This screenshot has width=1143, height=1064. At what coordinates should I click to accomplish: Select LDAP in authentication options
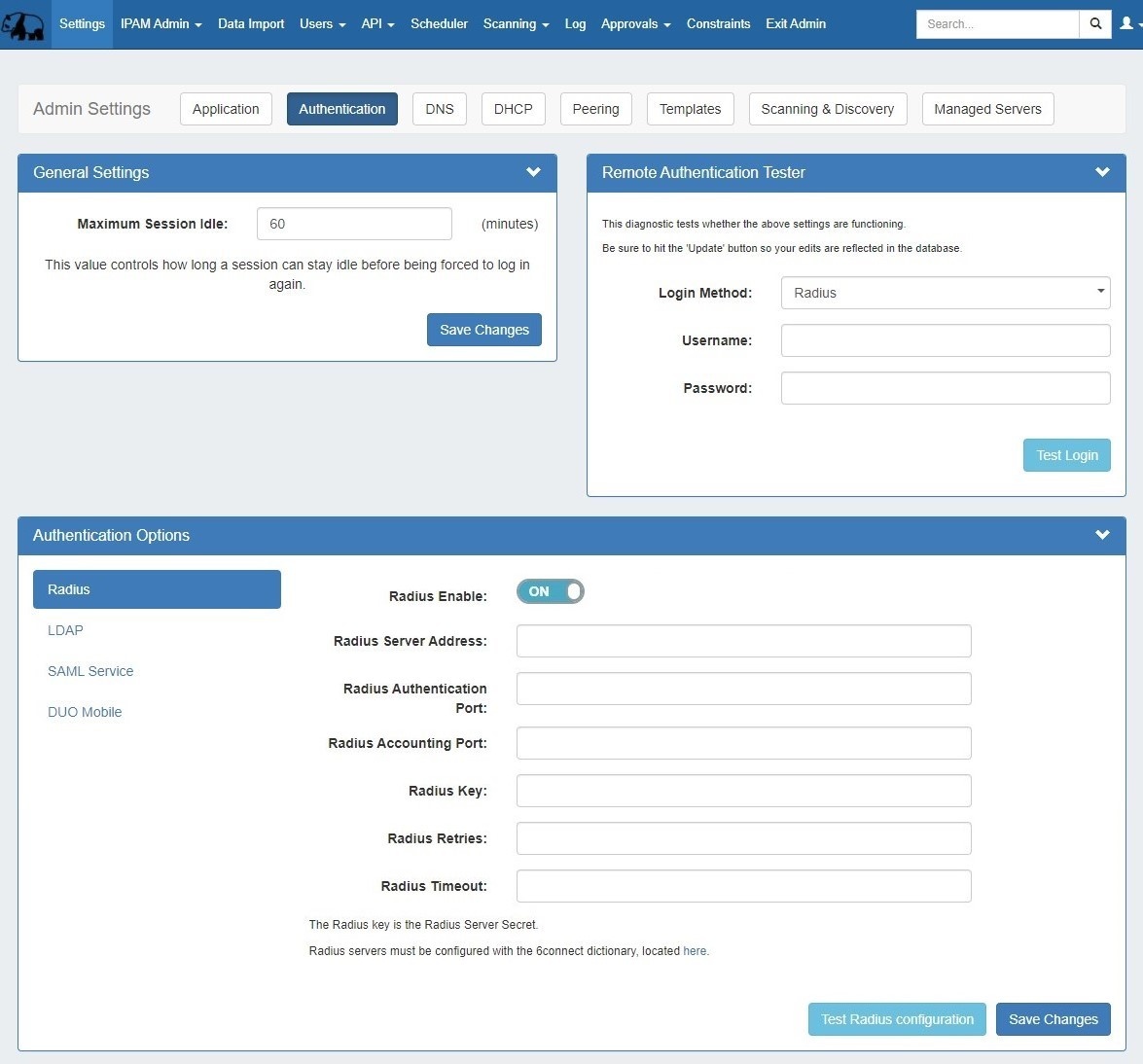tap(65, 630)
